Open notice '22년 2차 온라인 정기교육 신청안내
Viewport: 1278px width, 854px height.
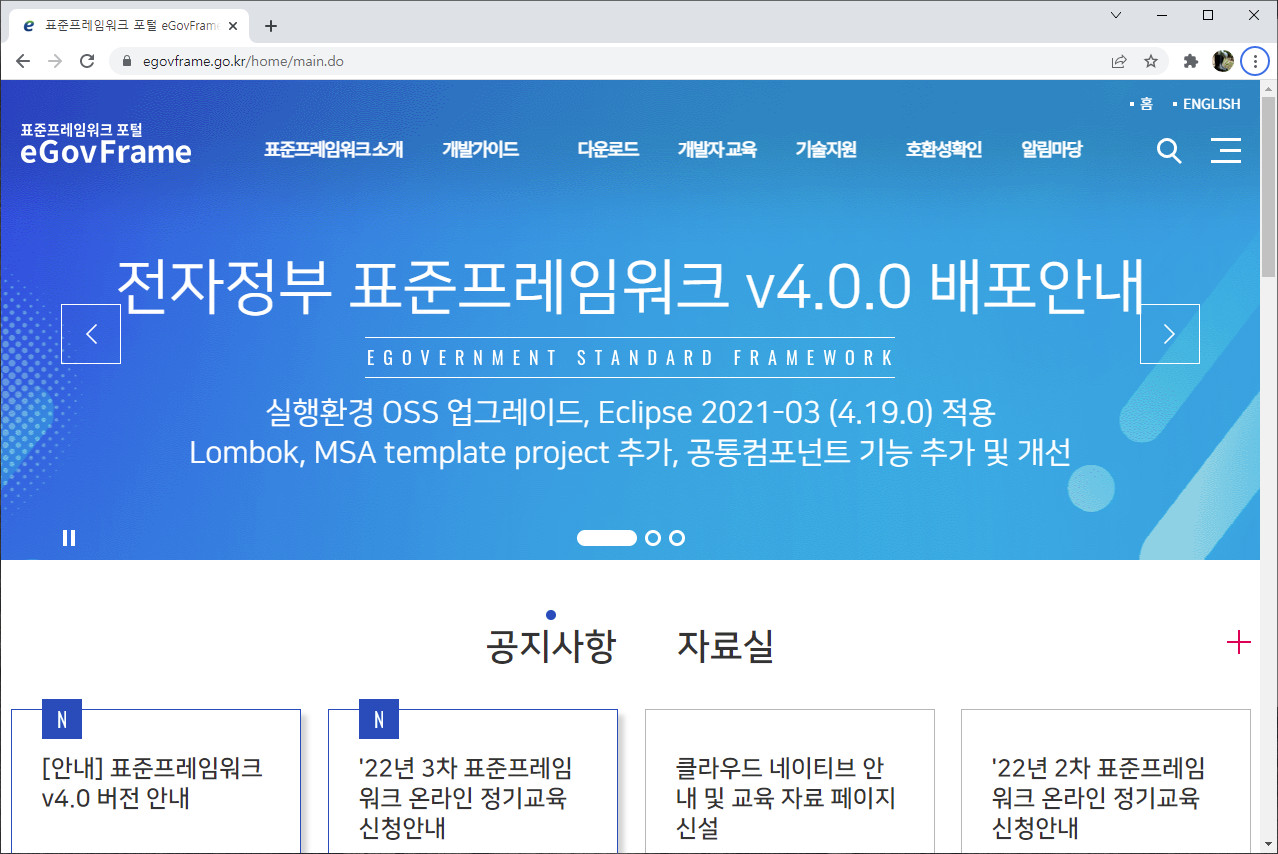point(1099,798)
